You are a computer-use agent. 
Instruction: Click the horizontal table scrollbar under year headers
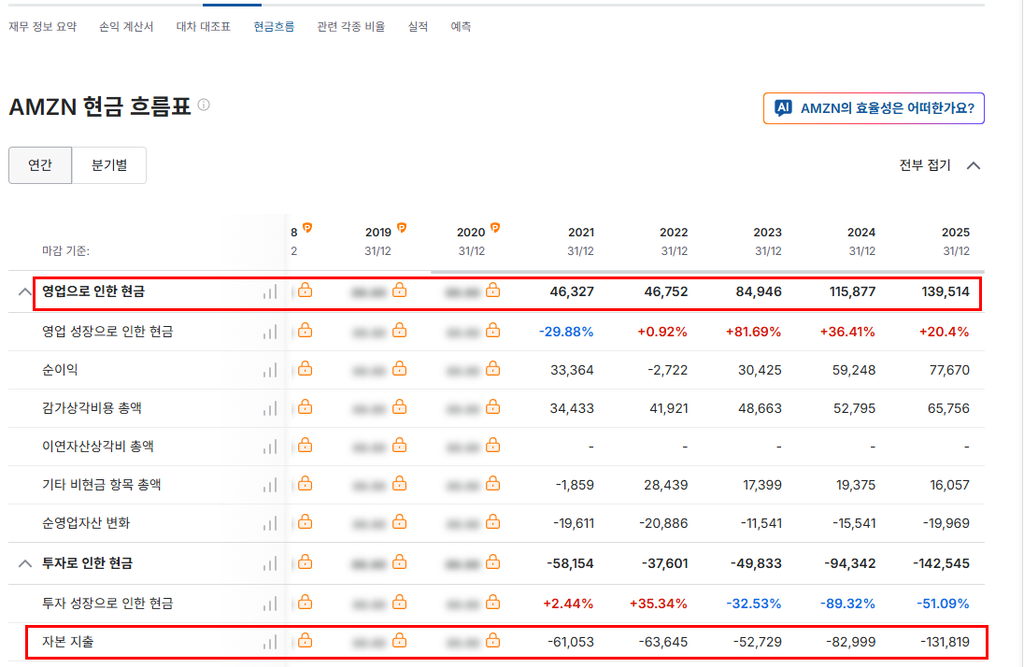(707, 271)
